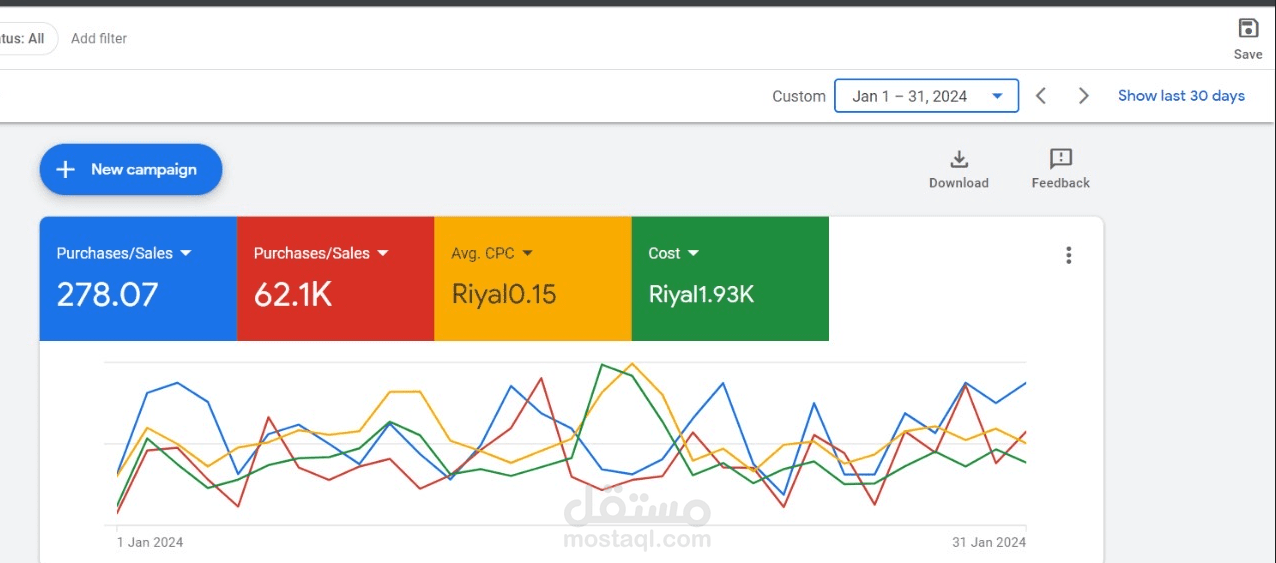The image size is (1276, 563).
Task: Create a New campaign
Action: 131,169
